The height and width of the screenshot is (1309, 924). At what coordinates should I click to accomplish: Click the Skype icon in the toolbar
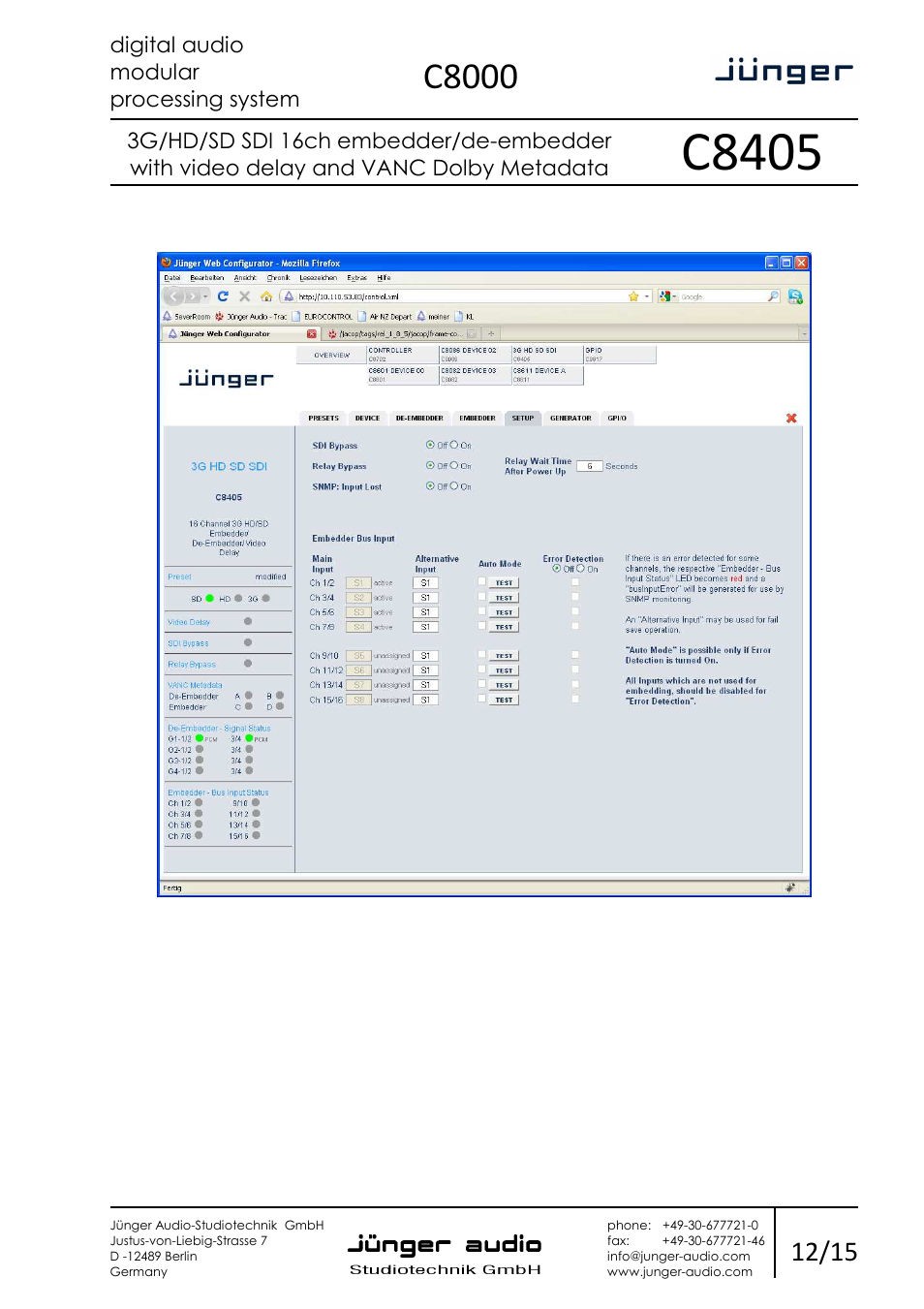tap(795, 296)
